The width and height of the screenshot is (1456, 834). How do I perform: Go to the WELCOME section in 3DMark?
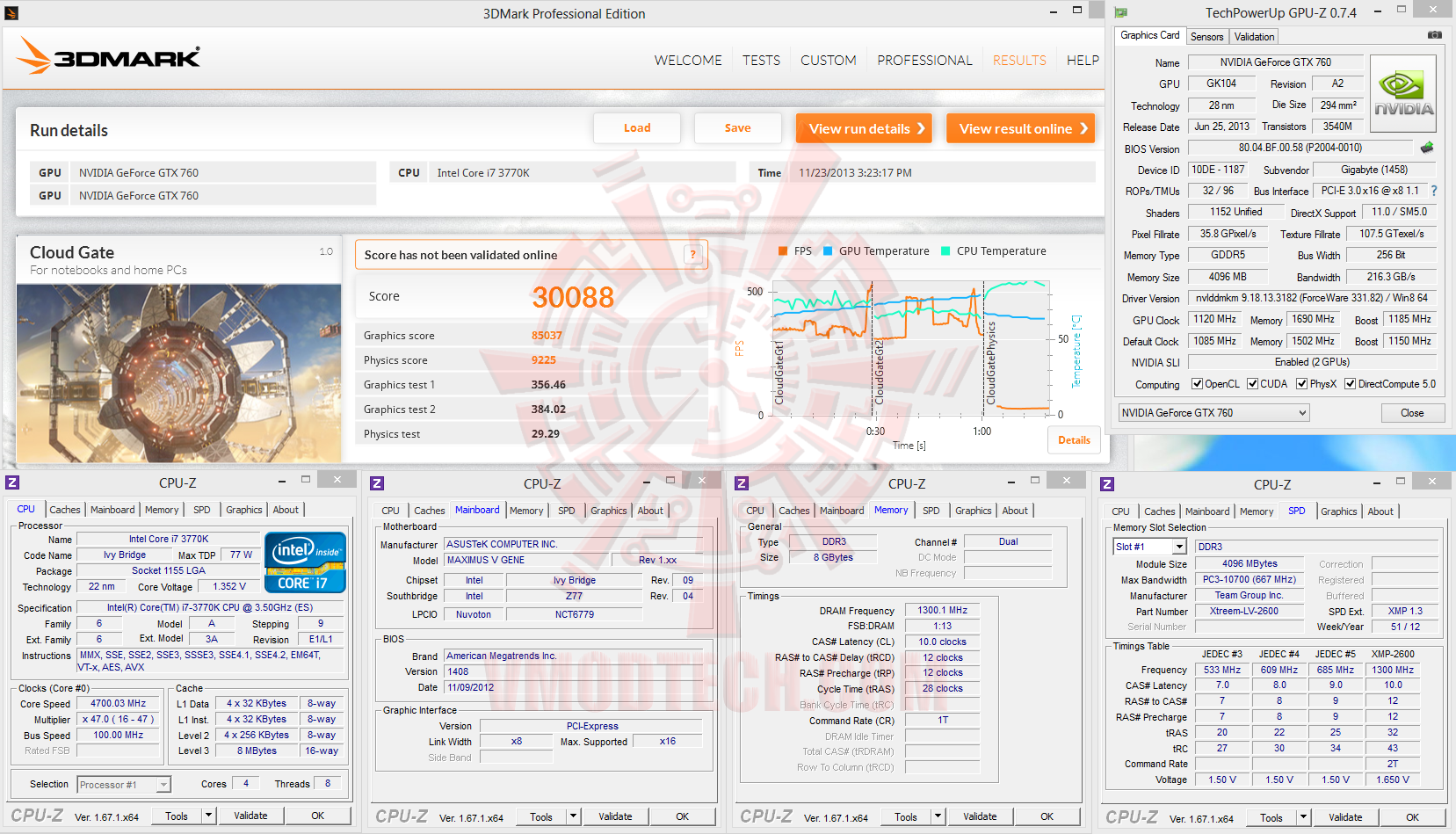(x=688, y=61)
